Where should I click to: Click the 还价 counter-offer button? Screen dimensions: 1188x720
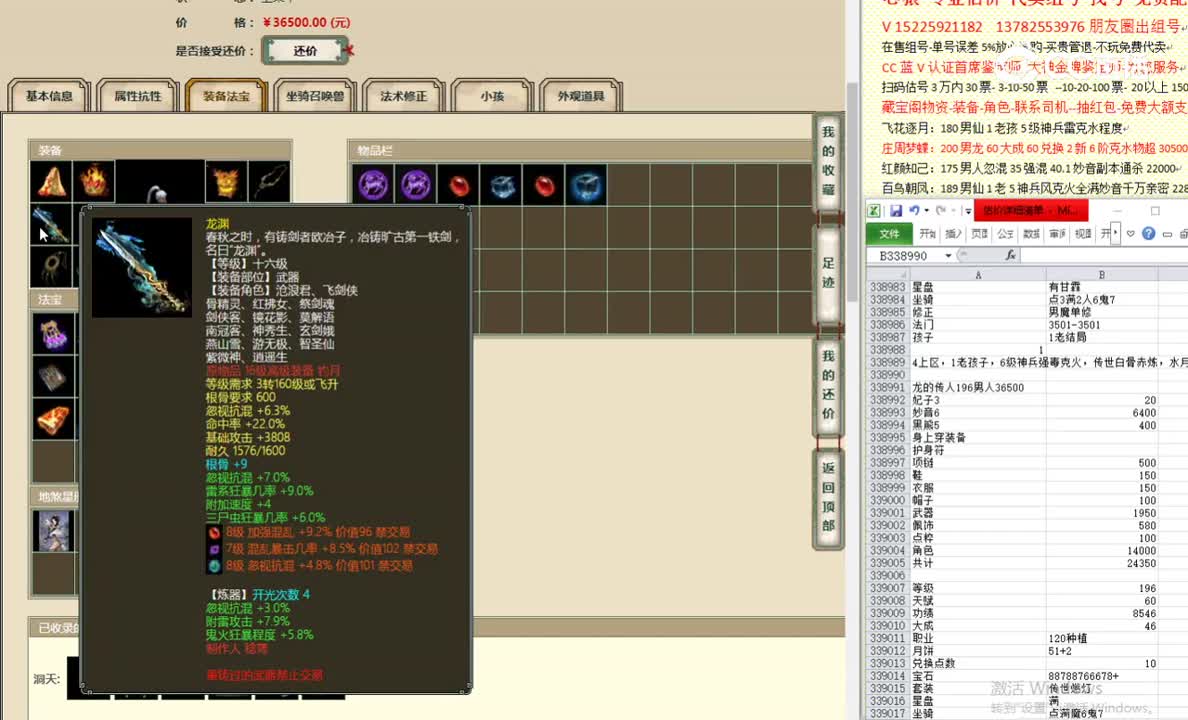pyautogui.click(x=306, y=48)
